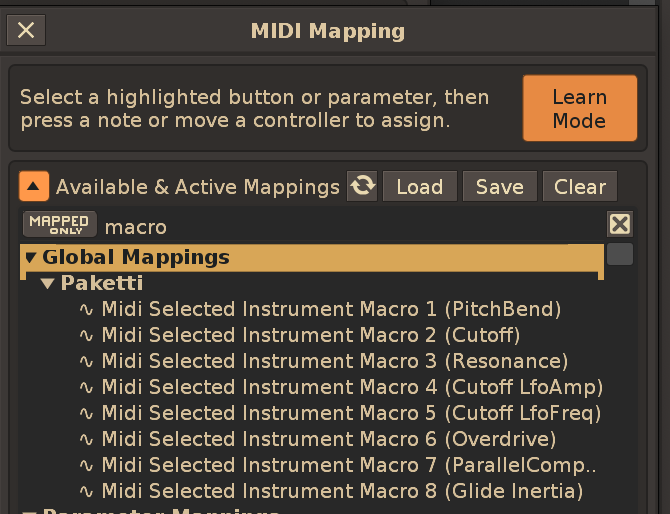This screenshot has width=670, height=514.
Task: Select Macro 4 (Cutoff LfoAmp) mapping
Action: 352,387
